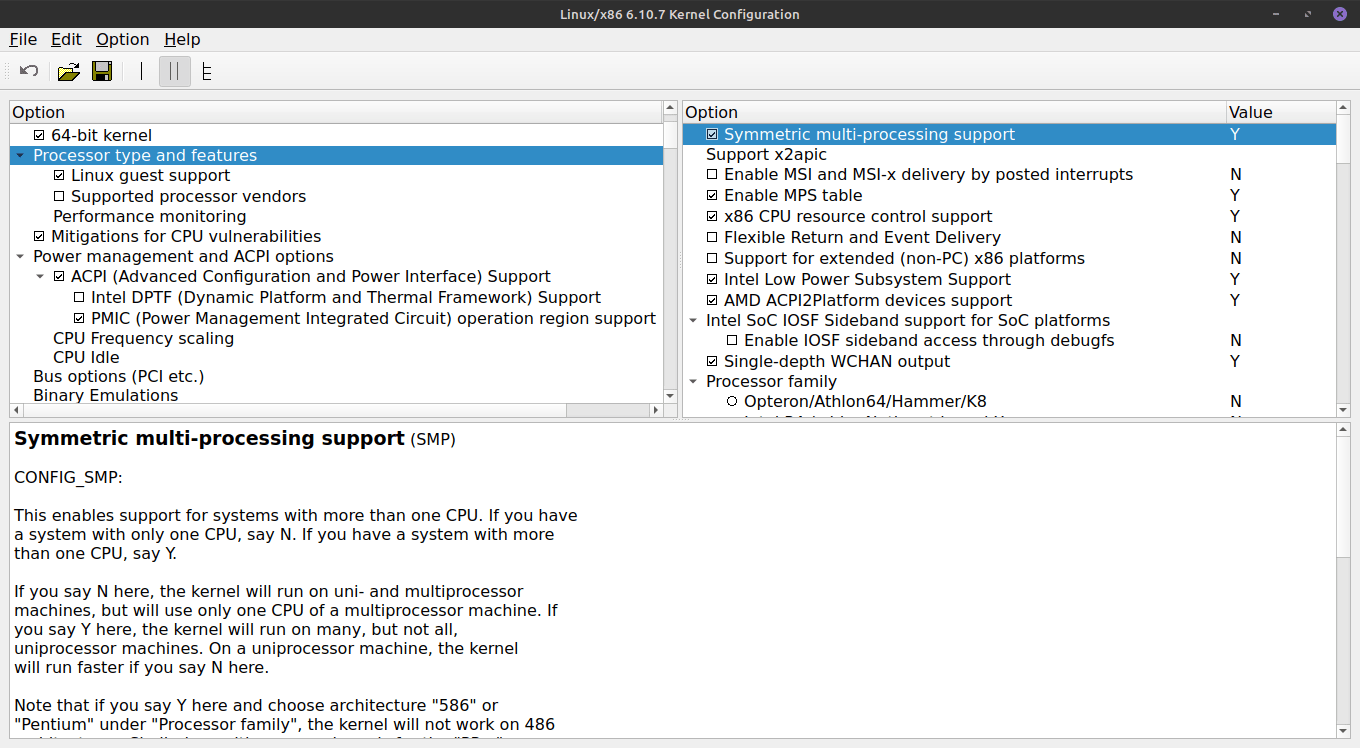Enable IOSF sideband access through debugfs checkbox
The width and height of the screenshot is (1360, 748).
[732, 341]
